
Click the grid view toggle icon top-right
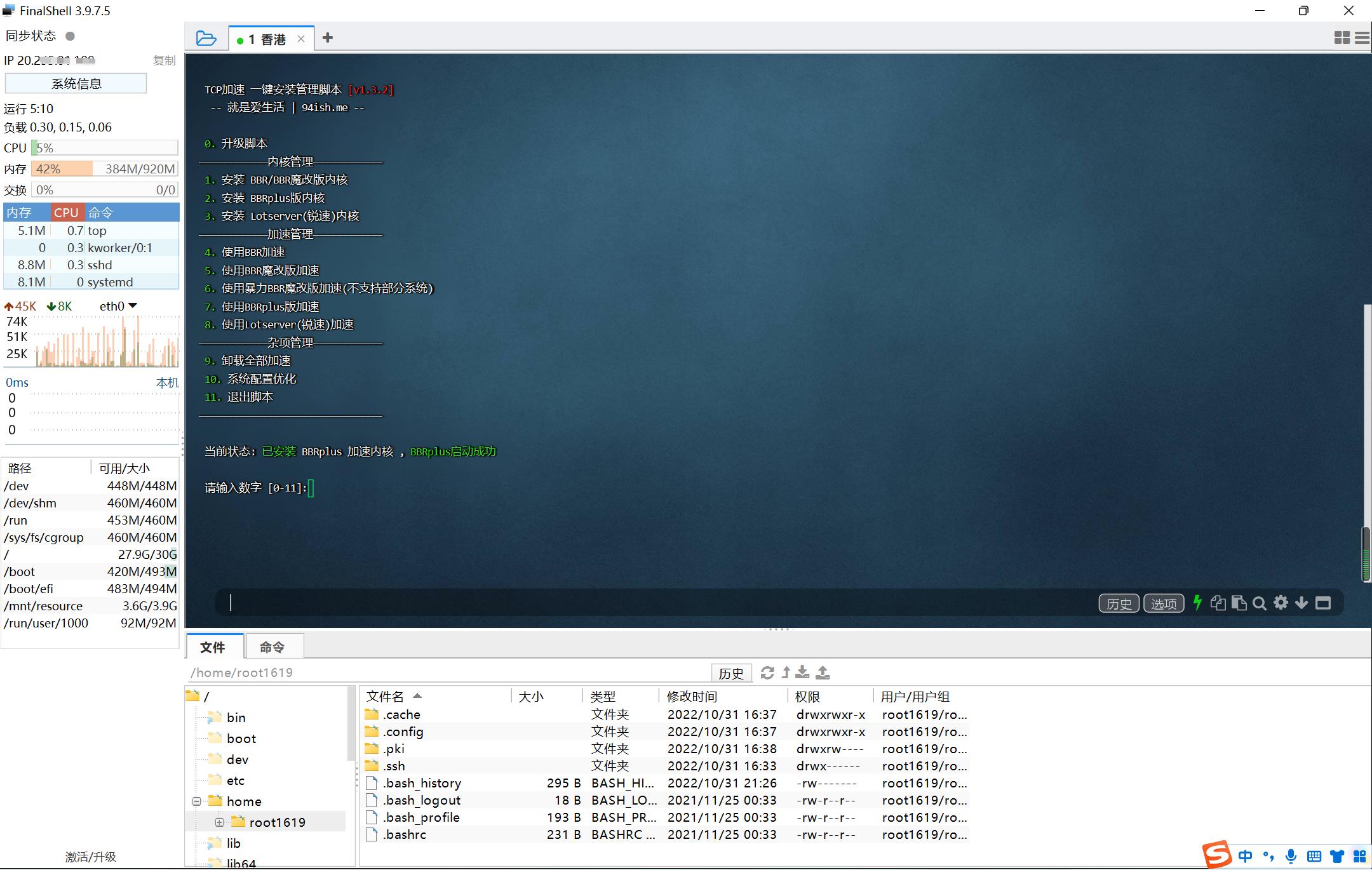pyautogui.click(x=1342, y=38)
